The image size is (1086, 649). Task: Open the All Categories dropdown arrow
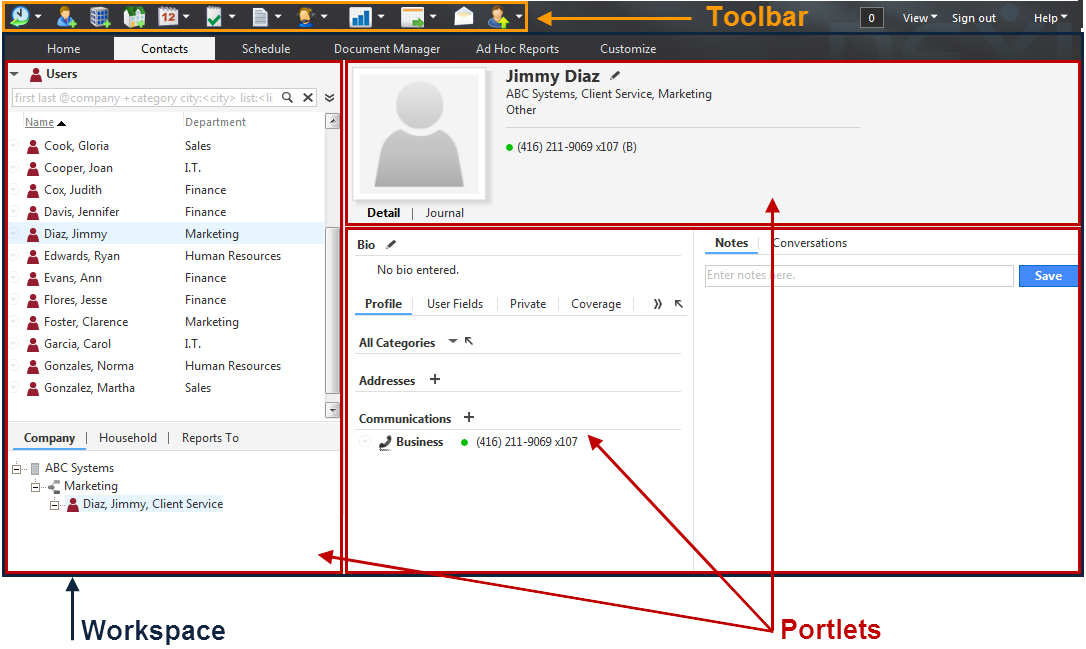(x=452, y=341)
